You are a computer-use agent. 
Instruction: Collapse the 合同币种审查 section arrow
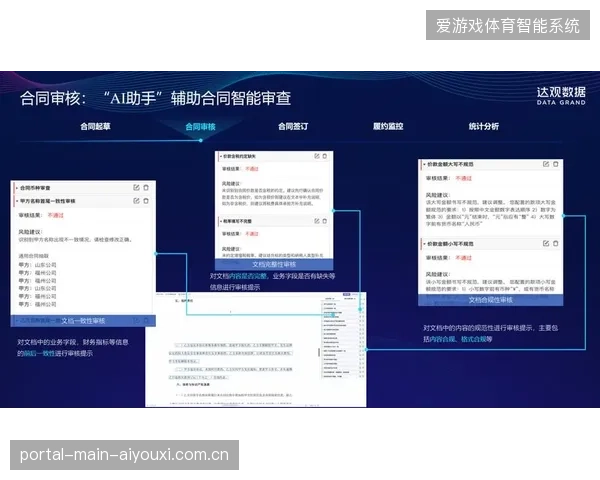point(17,188)
